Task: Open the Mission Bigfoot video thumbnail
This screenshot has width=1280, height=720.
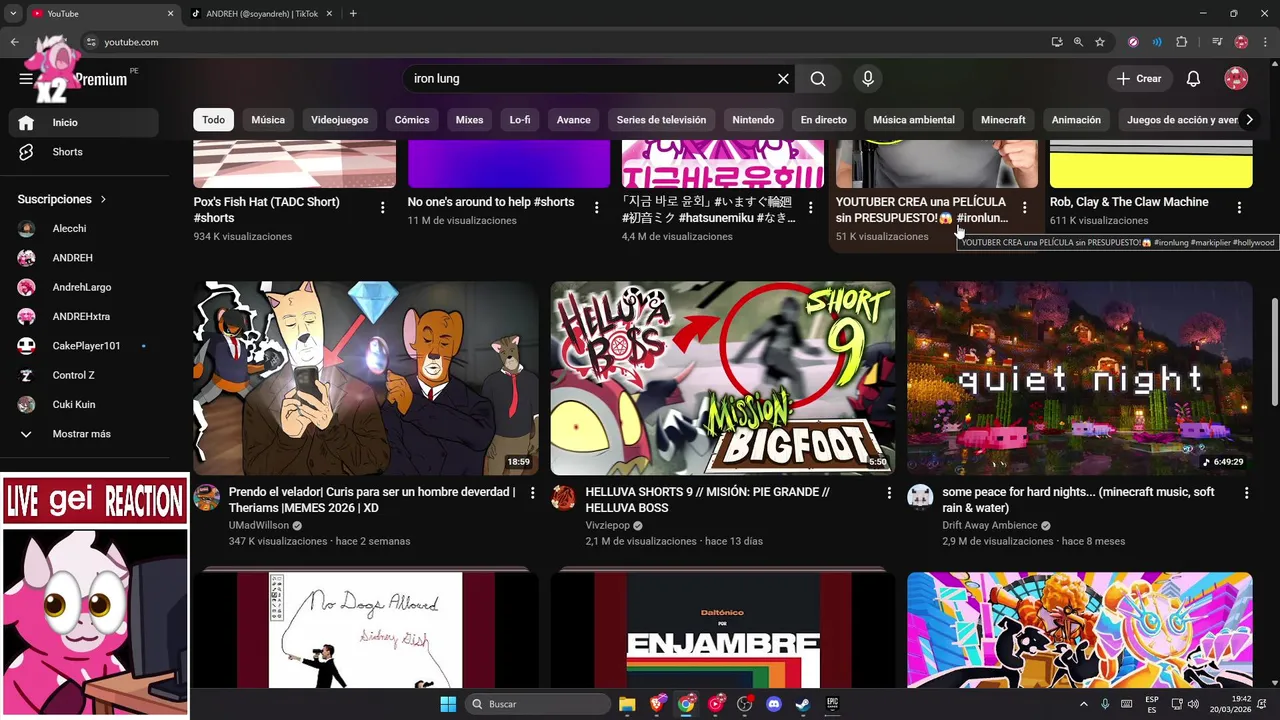Action: [723, 378]
